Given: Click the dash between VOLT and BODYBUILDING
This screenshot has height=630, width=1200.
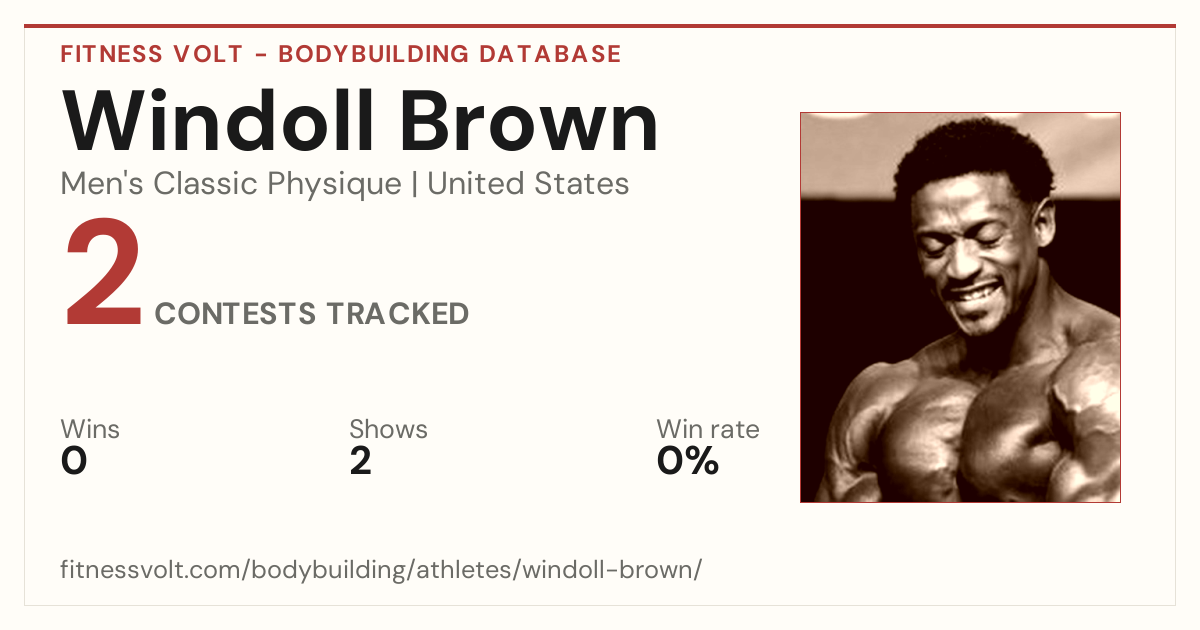Looking at the screenshot, I should (x=261, y=55).
